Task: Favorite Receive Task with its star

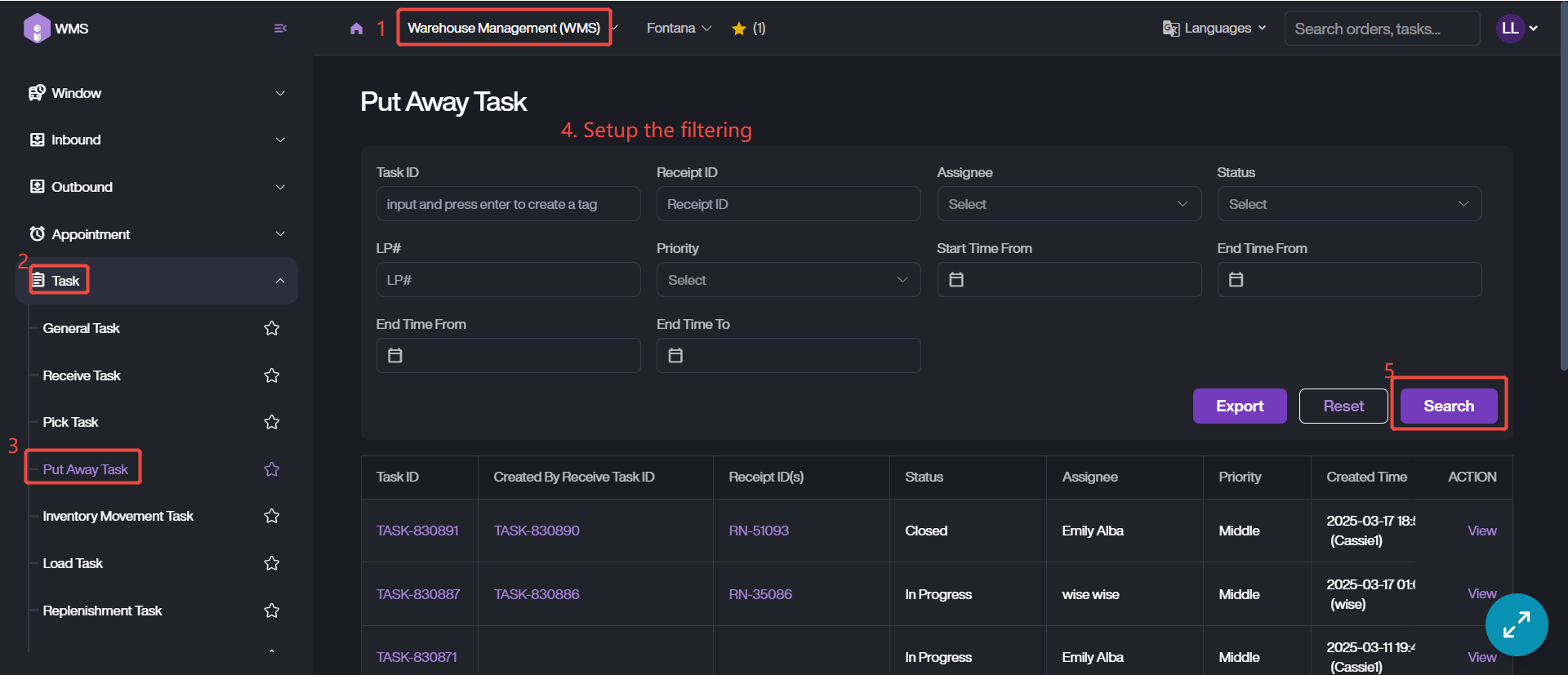Action: (x=272, y=375)
